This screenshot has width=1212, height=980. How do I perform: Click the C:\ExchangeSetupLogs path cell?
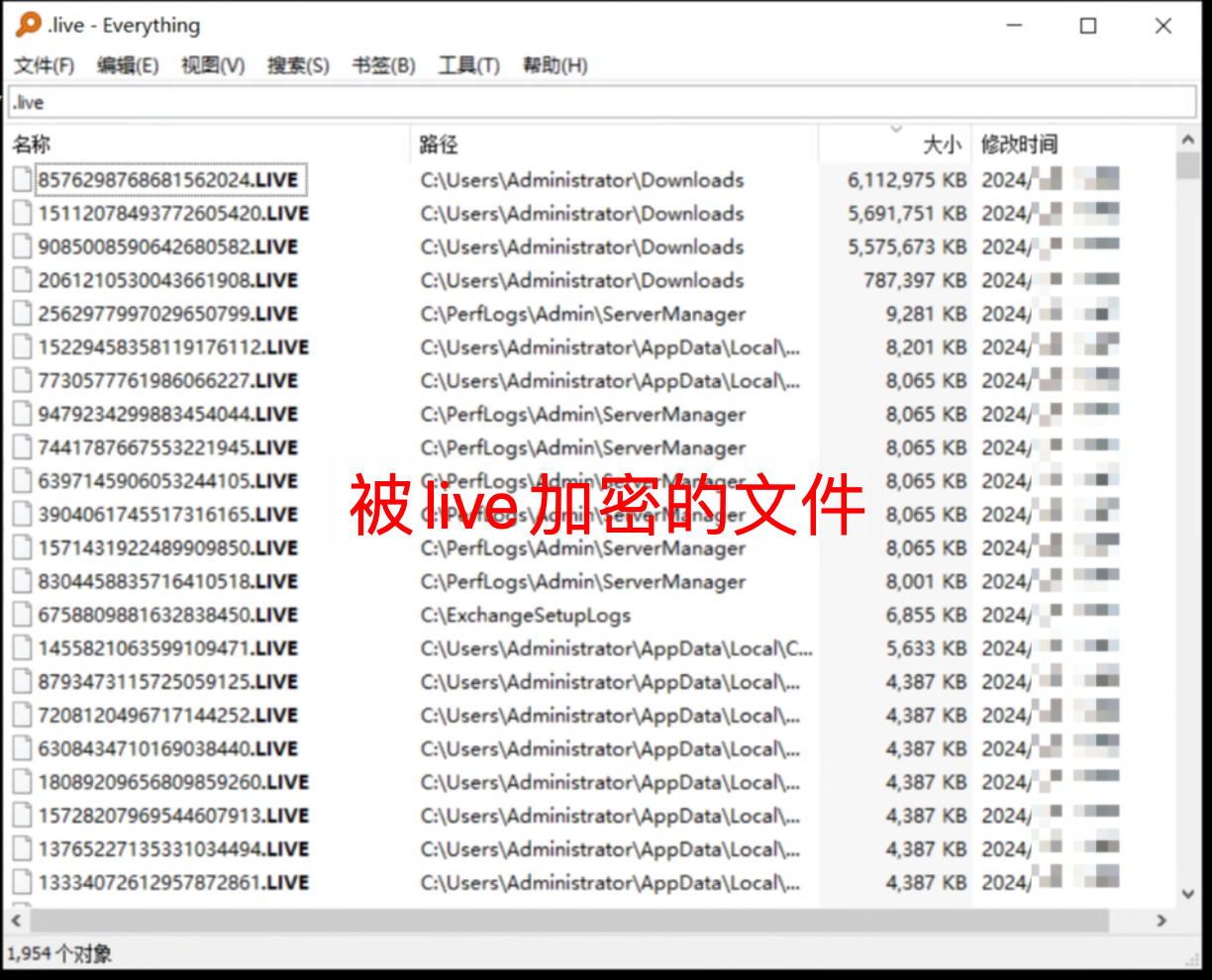pos(526,615)
